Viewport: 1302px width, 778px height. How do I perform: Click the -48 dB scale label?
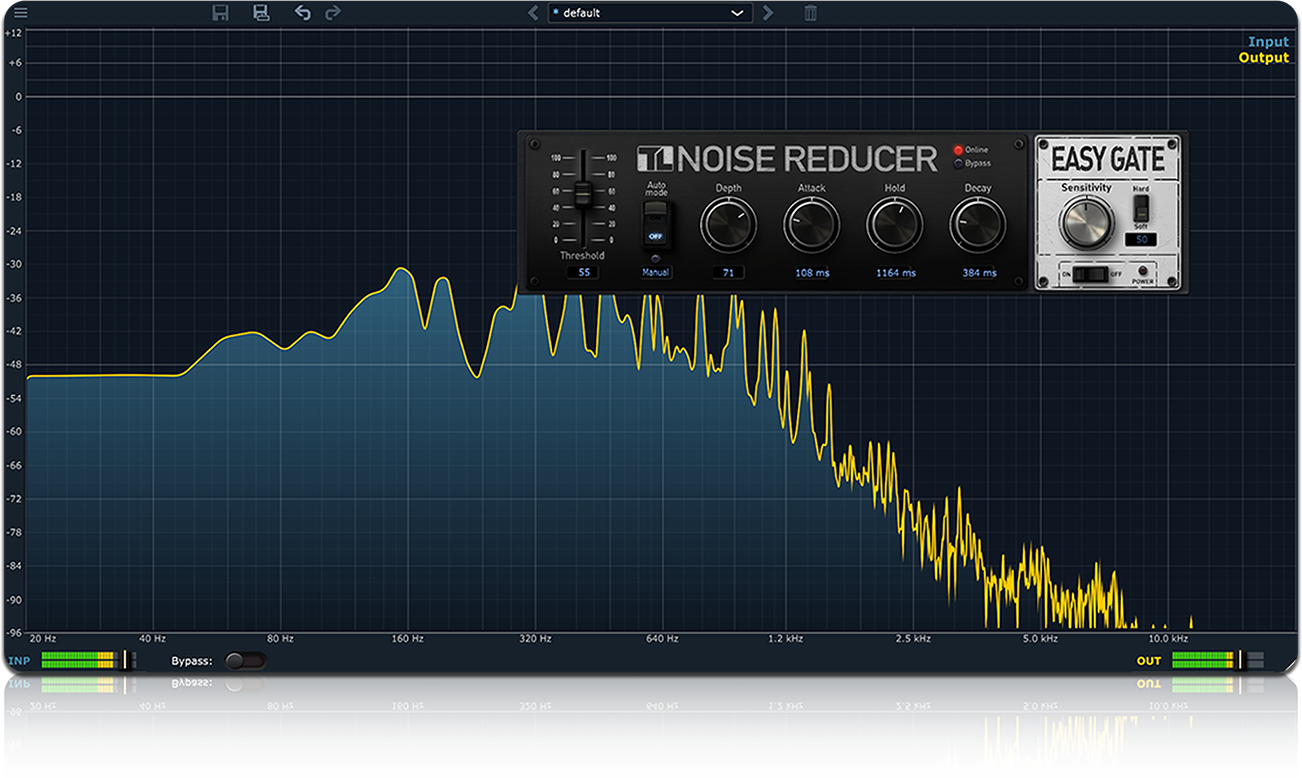click(13, 365)
